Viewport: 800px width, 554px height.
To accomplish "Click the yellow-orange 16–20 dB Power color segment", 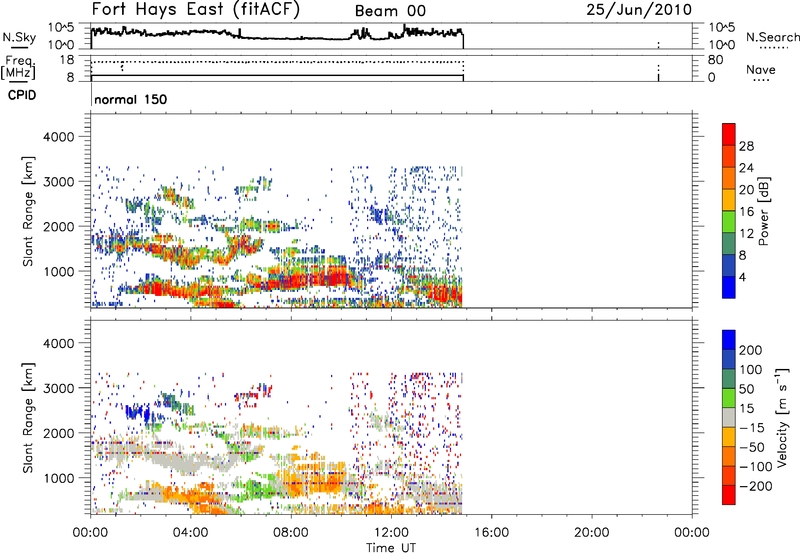I will pyautogui.click(x=729, y=199).
